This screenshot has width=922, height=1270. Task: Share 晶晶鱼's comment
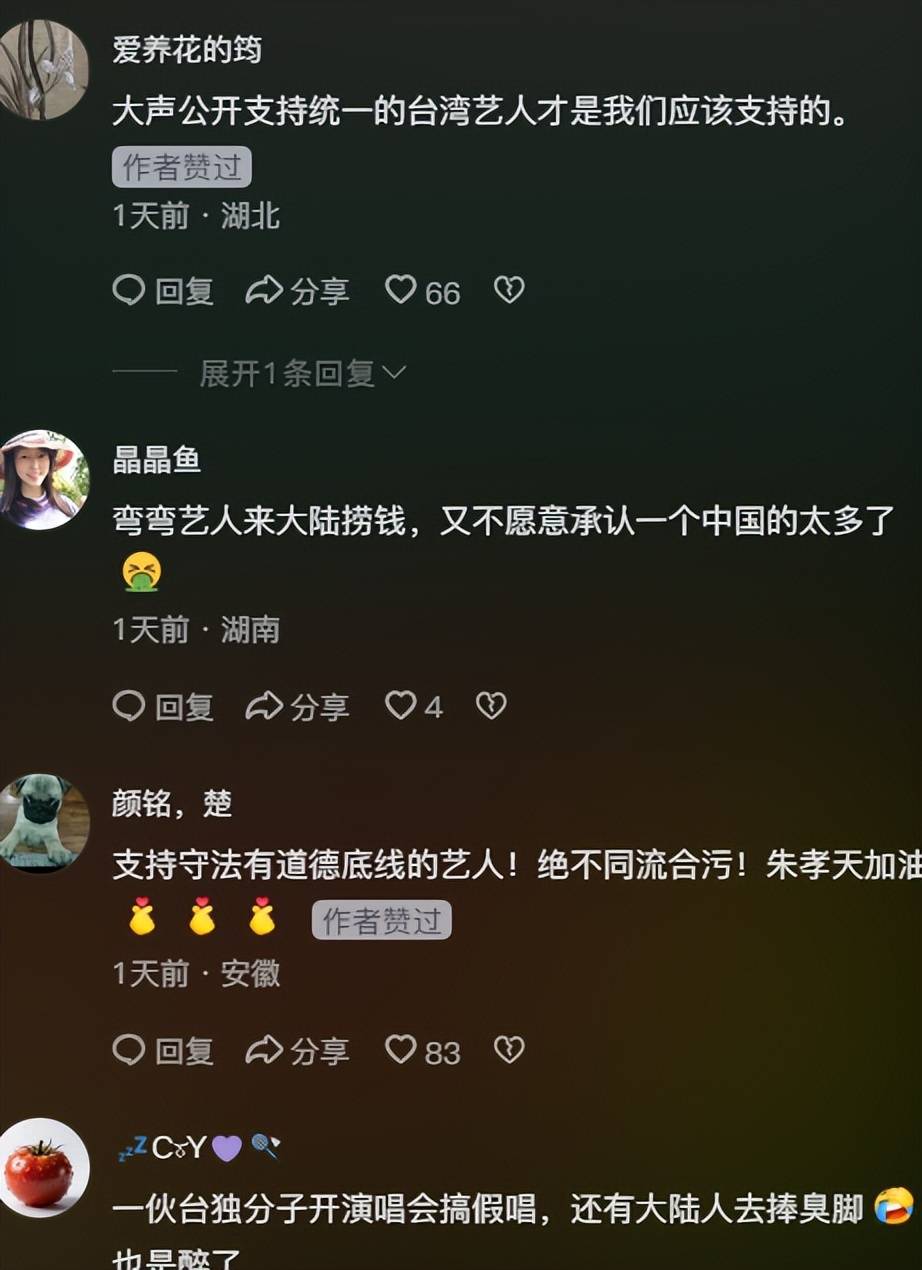click(x=297, y=707)
